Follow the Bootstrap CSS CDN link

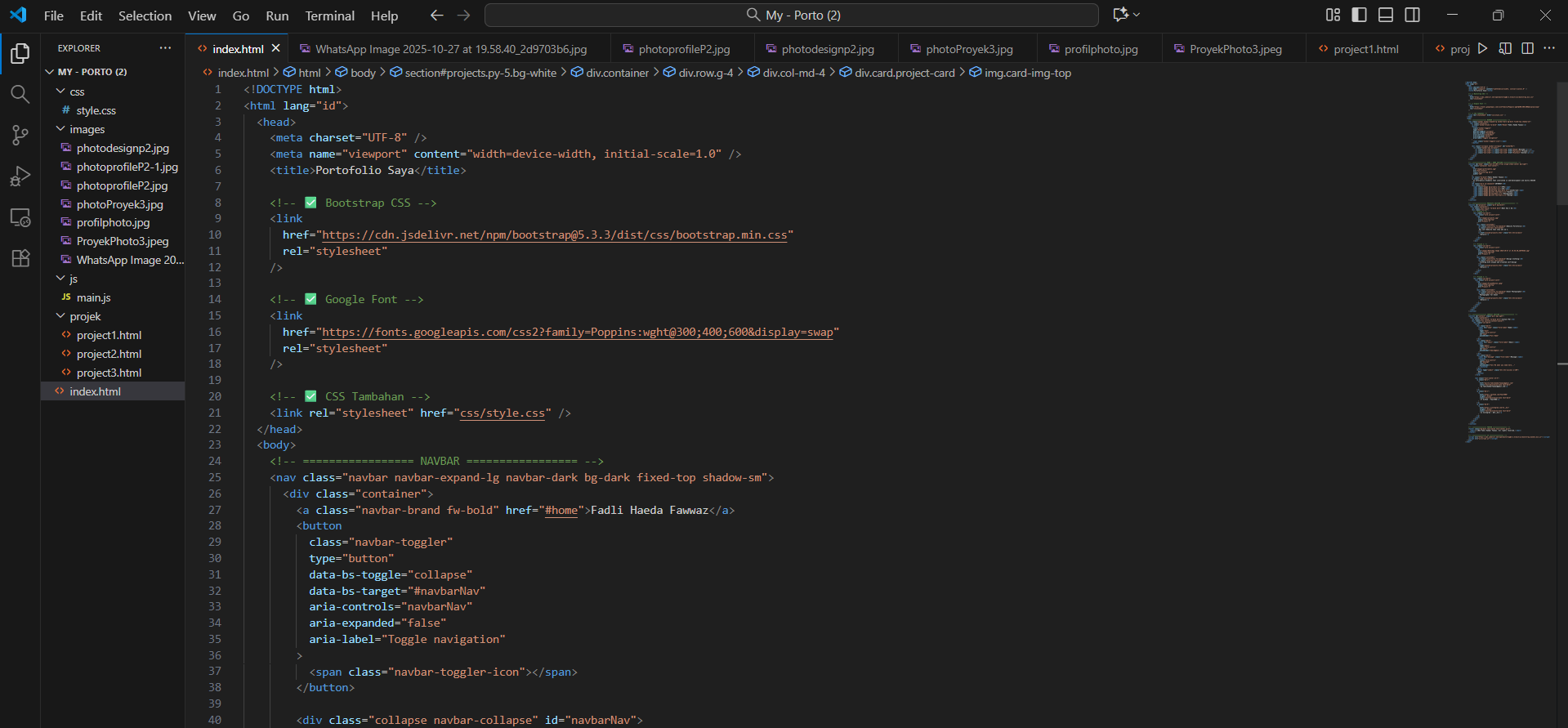pyautogui.click(x=554, y=235)
